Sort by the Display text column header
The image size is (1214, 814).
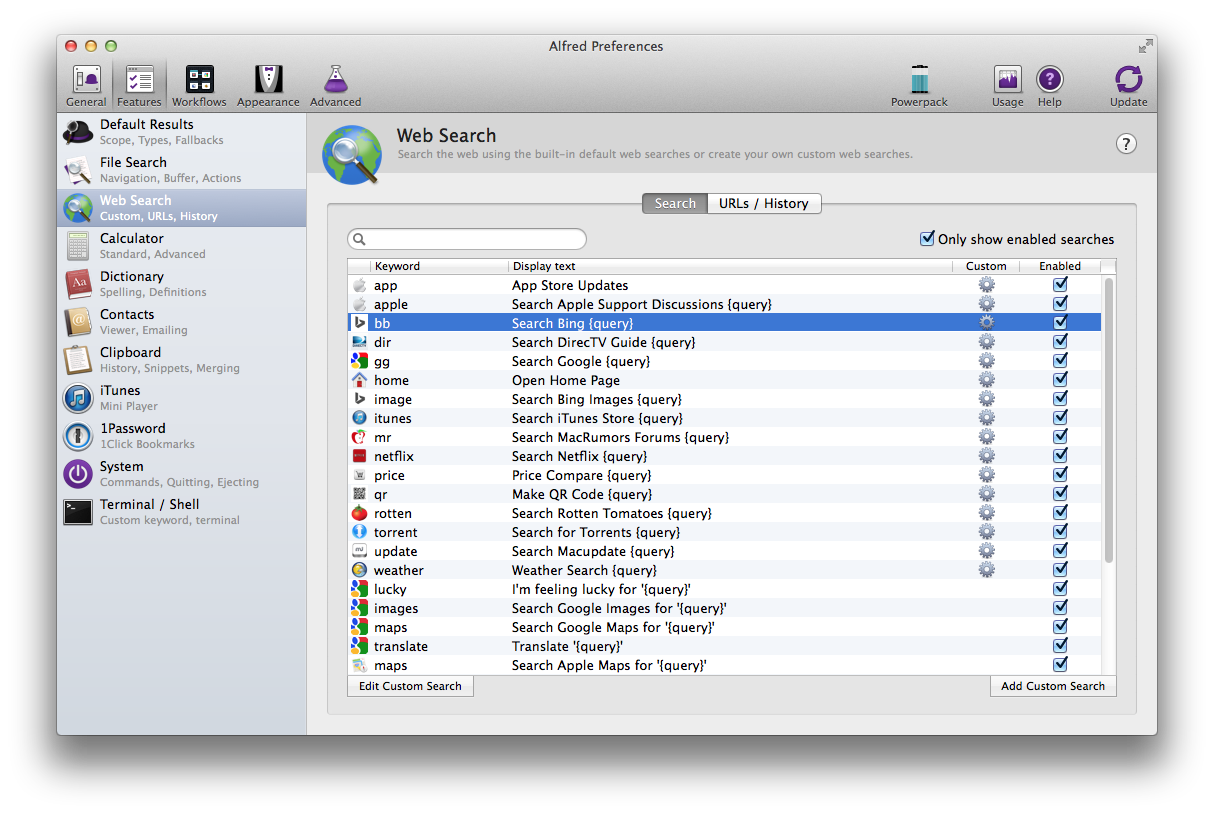pos(730,266)
